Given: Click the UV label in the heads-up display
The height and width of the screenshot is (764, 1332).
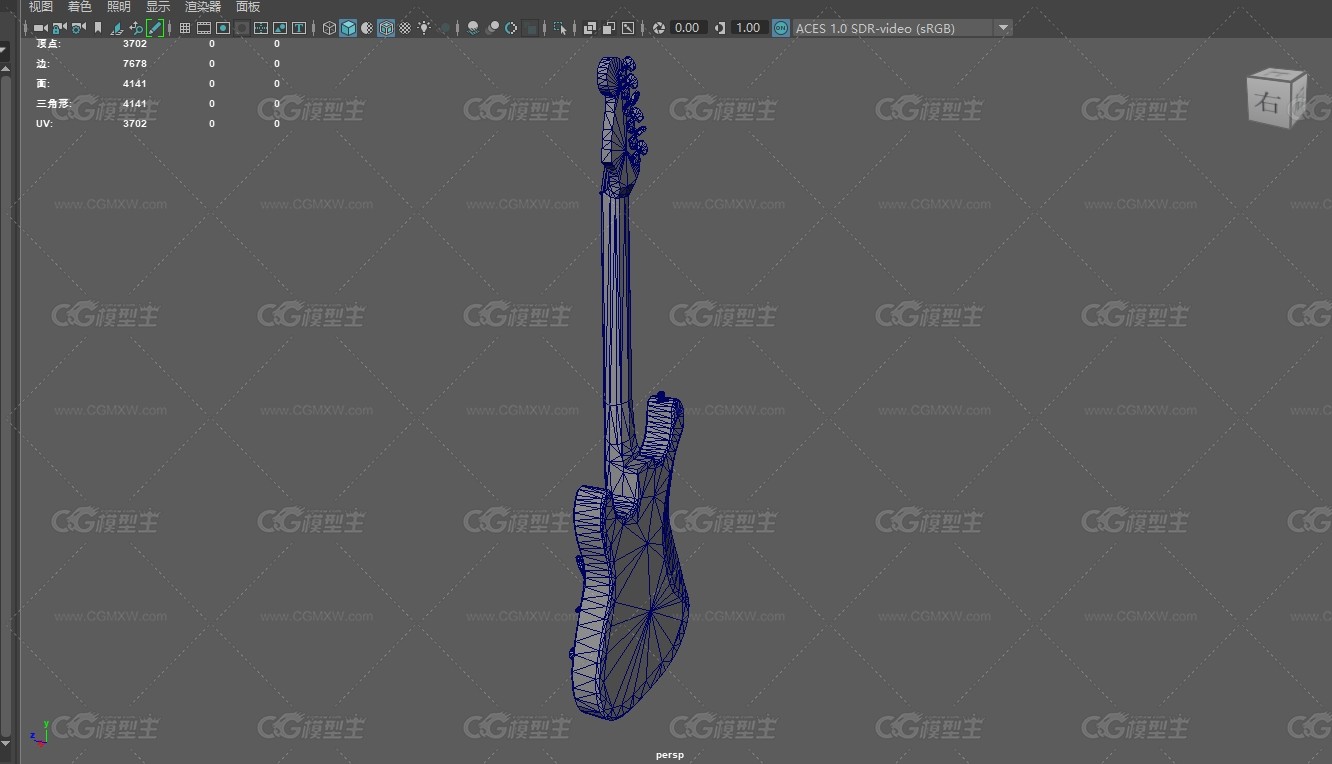Looking at the screenshot, I should tap(44, 124).
